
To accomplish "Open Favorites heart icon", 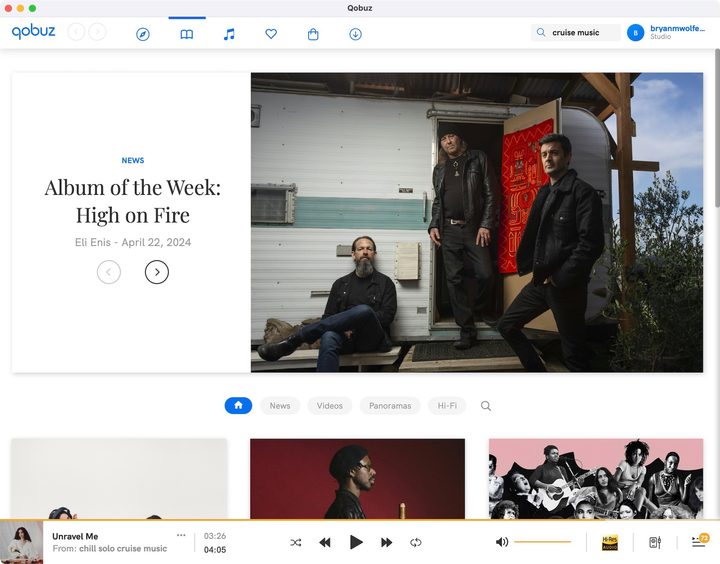I will [x=271, y=34].
